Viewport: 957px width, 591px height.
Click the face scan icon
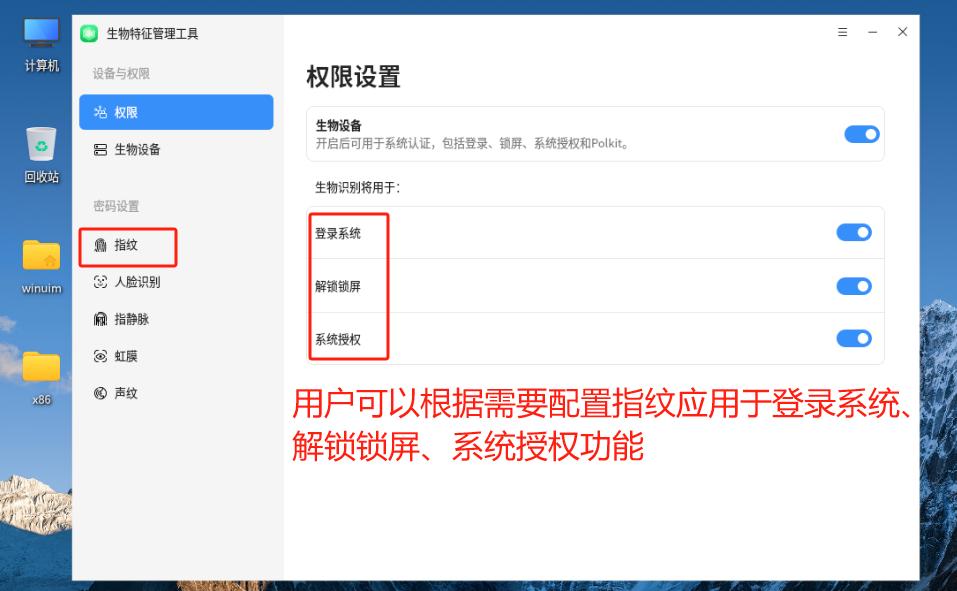coord(100,282)
